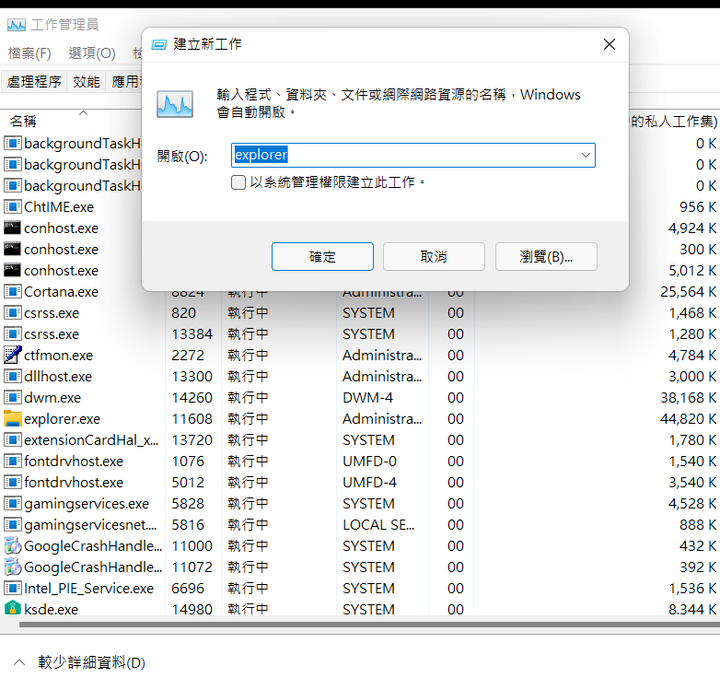Select the conhost.exe icon with 4,924 K
Viewport: 720px width, 678px height.
click(12, 228)
